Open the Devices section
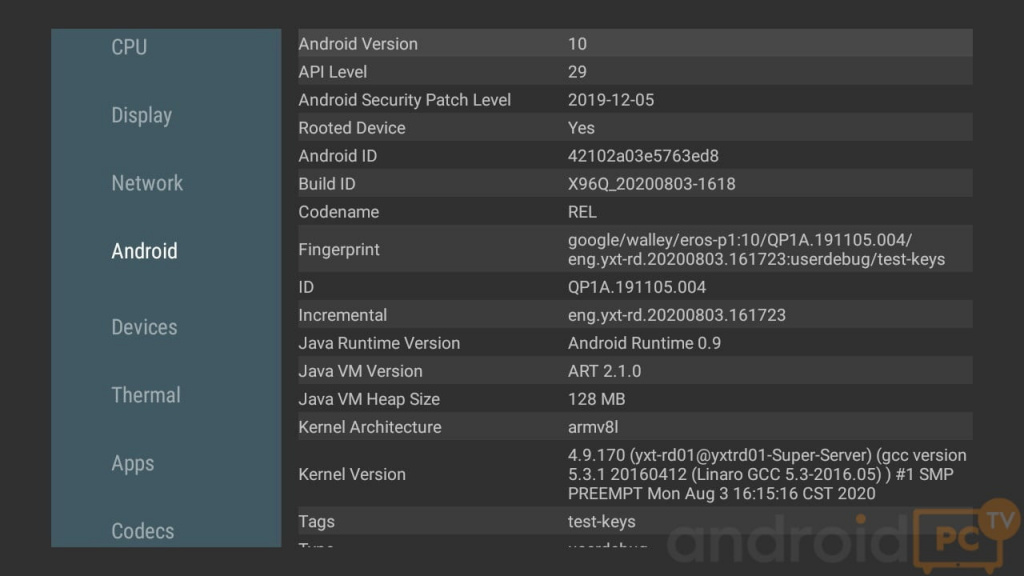Screen dimensions: 1024x576 [144, 327]
